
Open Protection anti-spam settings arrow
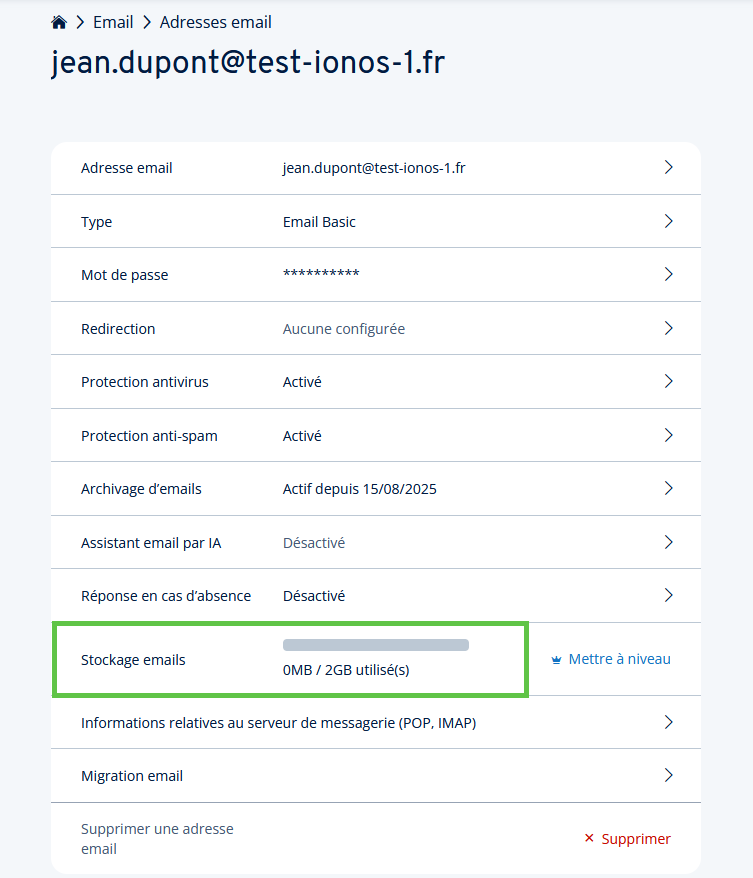pyautogui.click(x=668, y=435)
